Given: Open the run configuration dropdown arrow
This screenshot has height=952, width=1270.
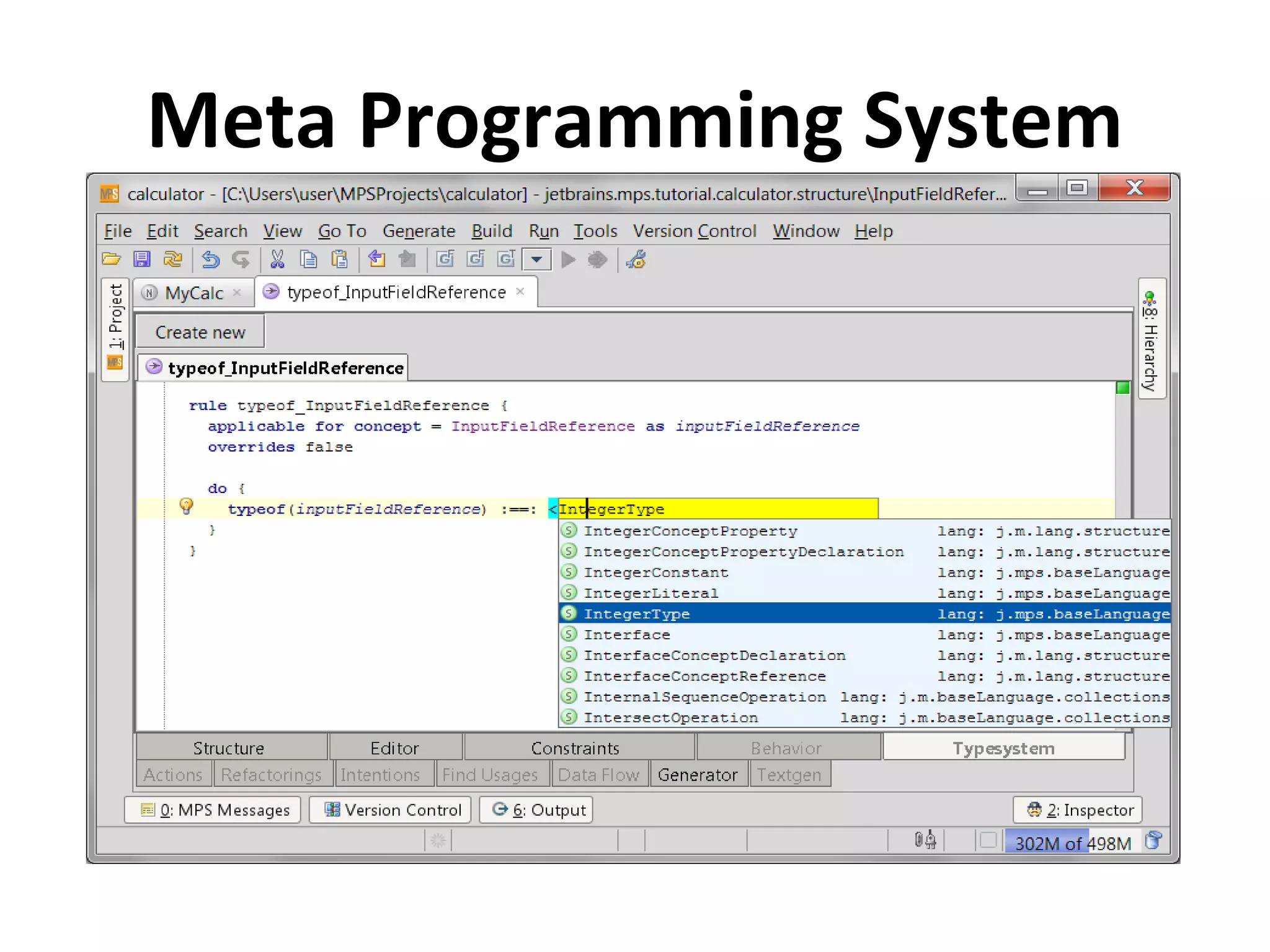Looking at the screenshot, I should 537,259.
